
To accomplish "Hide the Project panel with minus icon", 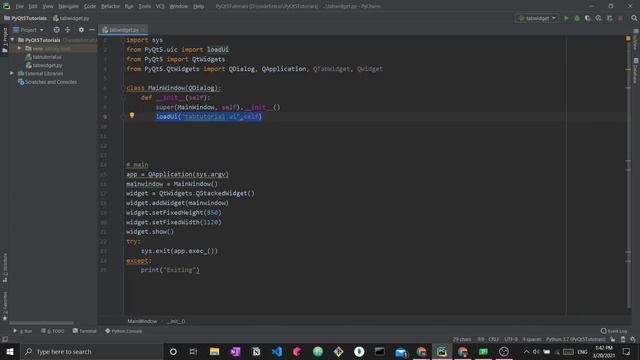I will pyautogui.click(x=92, y=30).
